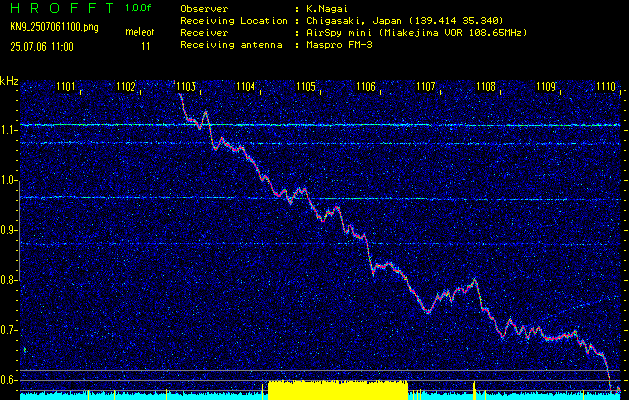Click the HROFFT program title text
The image size is (629, 400).
point(63,8)
